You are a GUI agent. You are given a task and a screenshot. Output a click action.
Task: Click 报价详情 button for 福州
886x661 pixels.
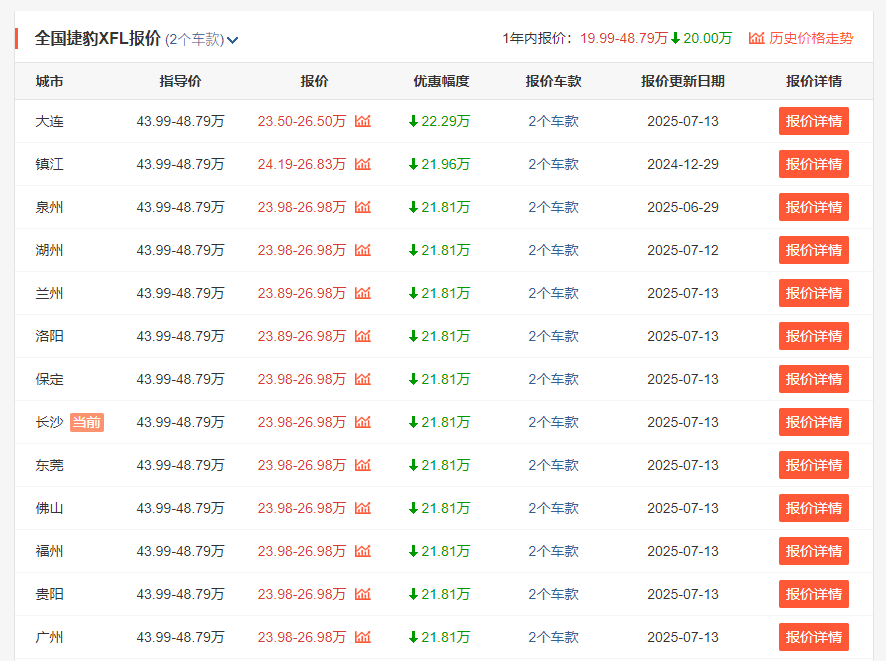(814, 550)
